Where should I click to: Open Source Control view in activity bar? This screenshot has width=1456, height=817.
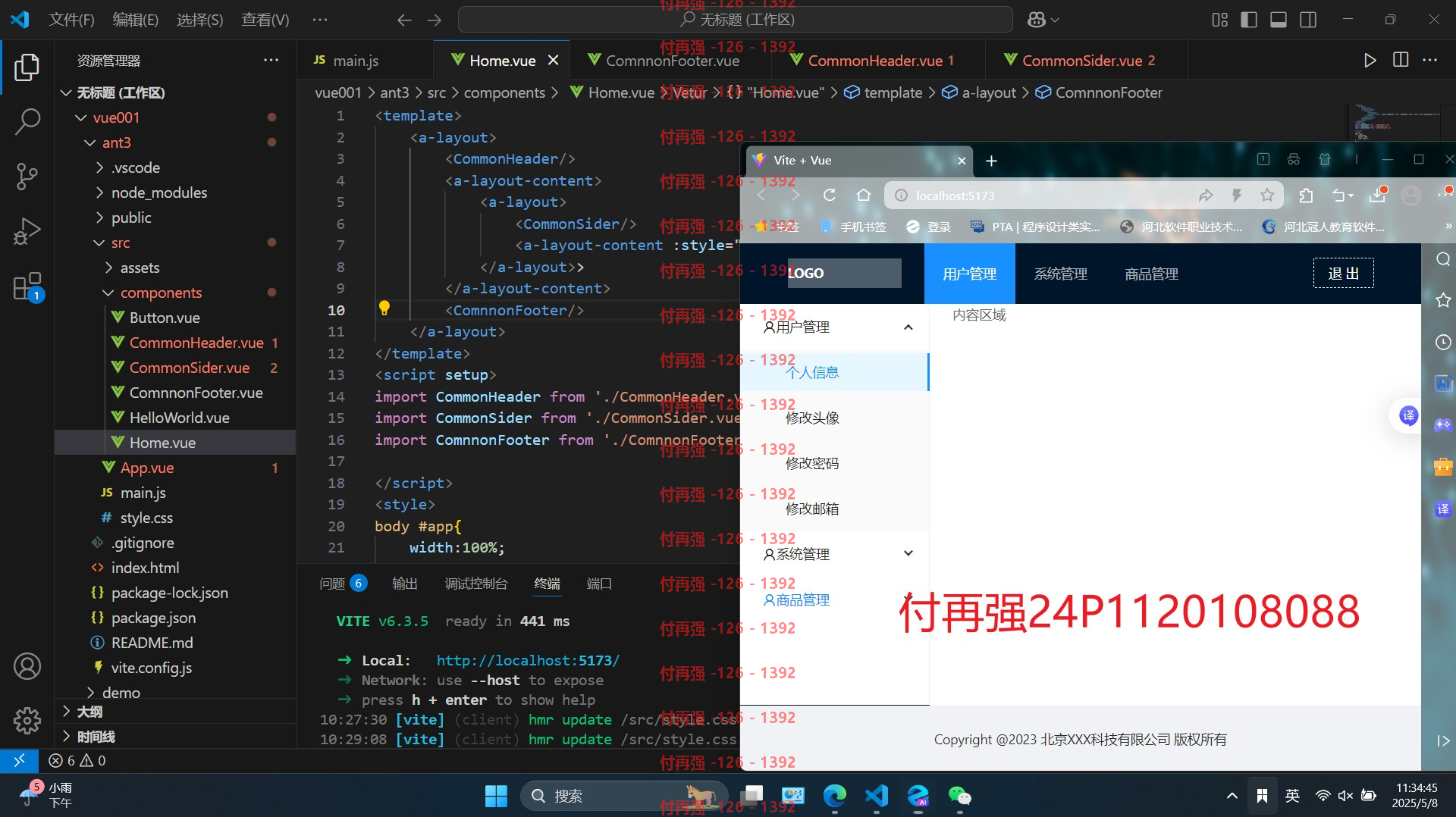(x=27, y=176)
